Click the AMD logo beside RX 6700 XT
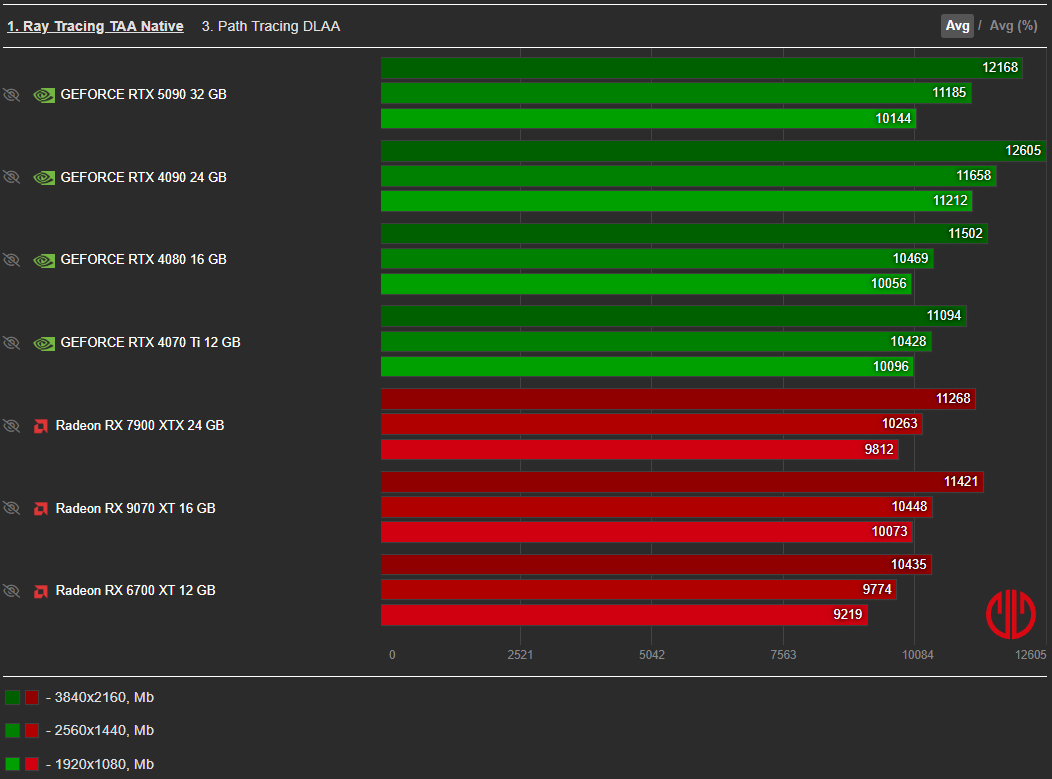 tap(41, 591)
